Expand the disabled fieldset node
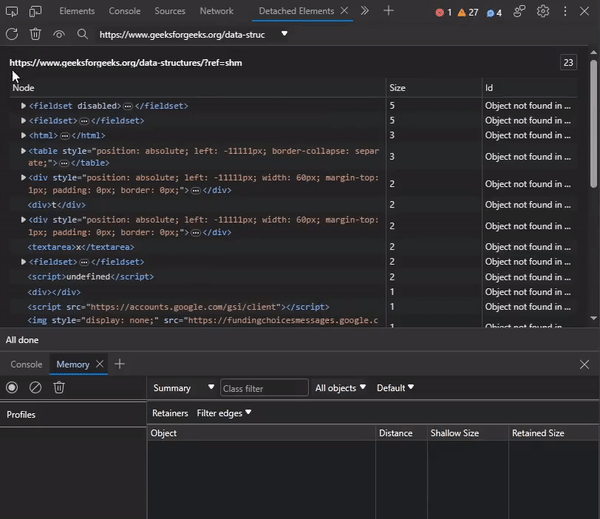 click(24, 105)
